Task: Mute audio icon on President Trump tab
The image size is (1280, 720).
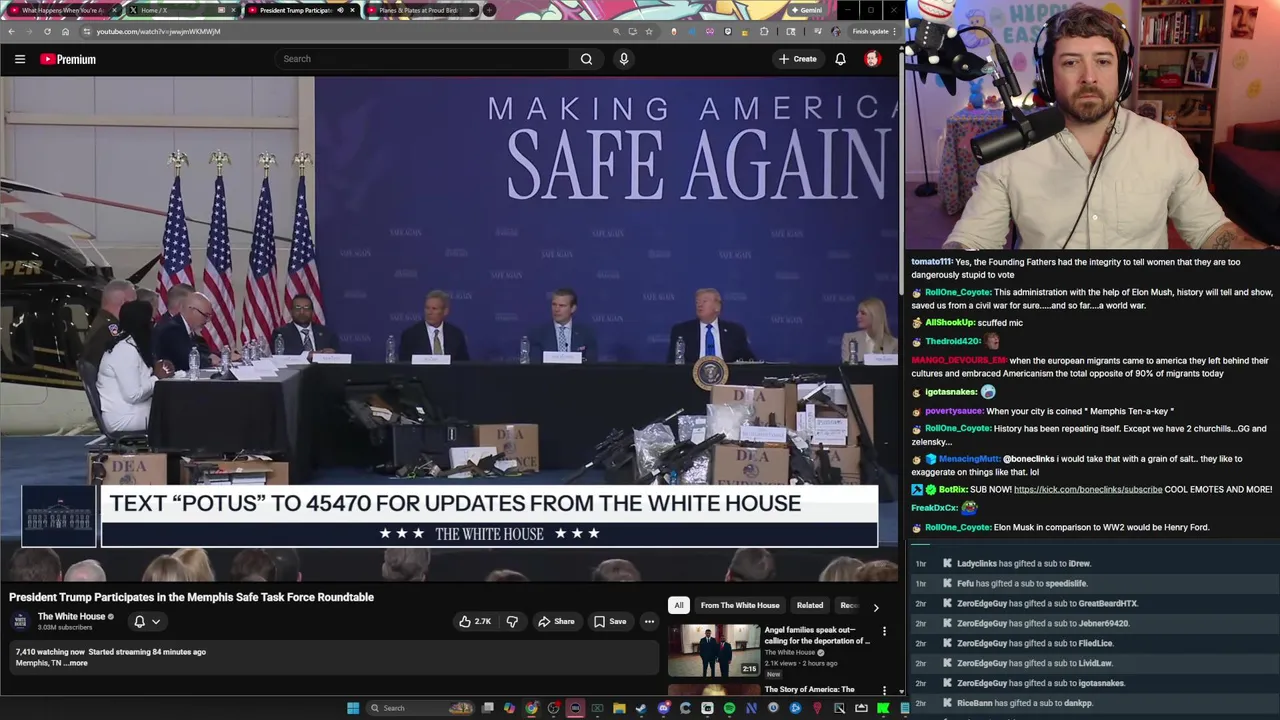Action: coord(339,10)
